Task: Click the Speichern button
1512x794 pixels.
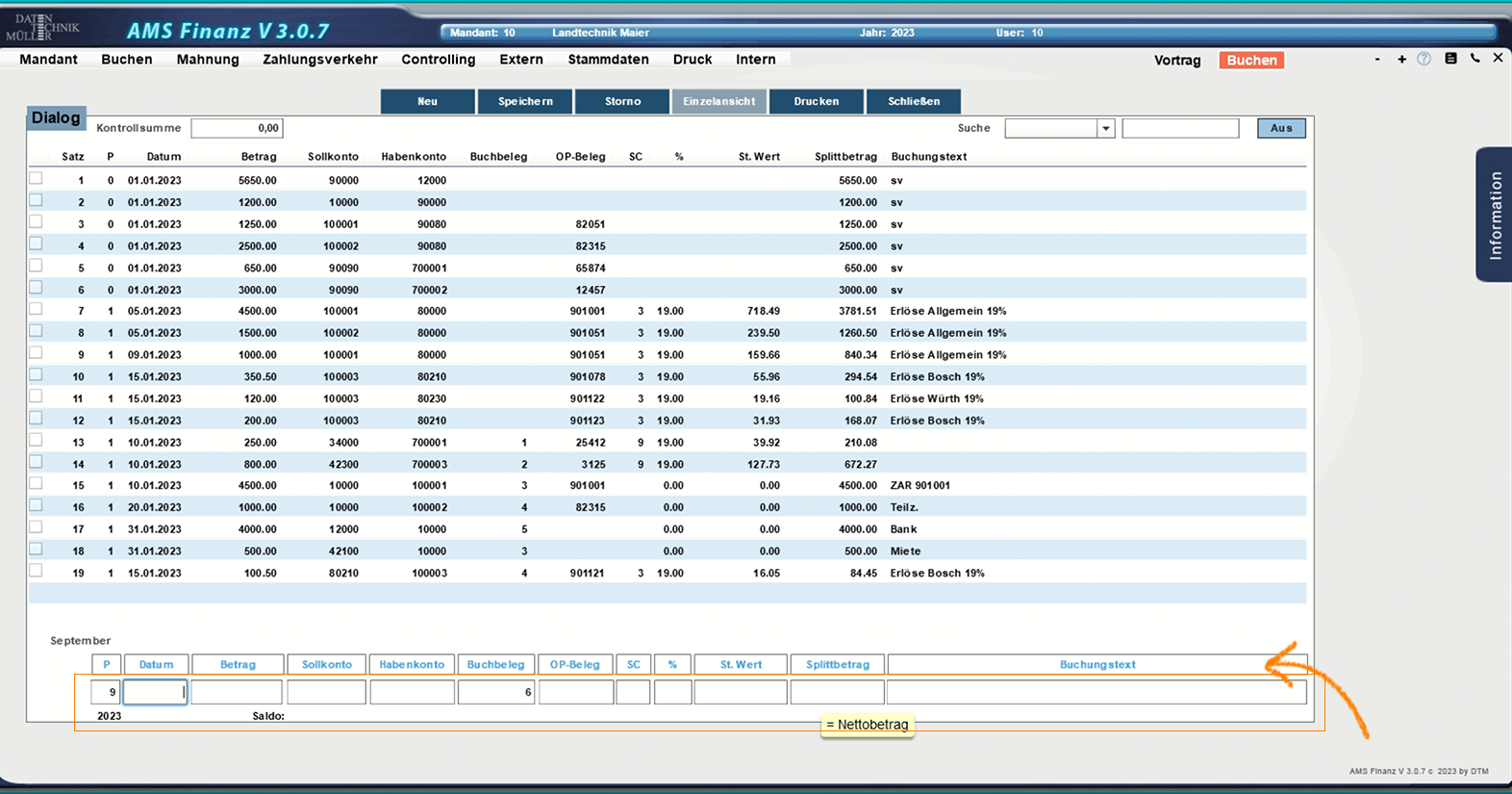Action: [525, 101]
